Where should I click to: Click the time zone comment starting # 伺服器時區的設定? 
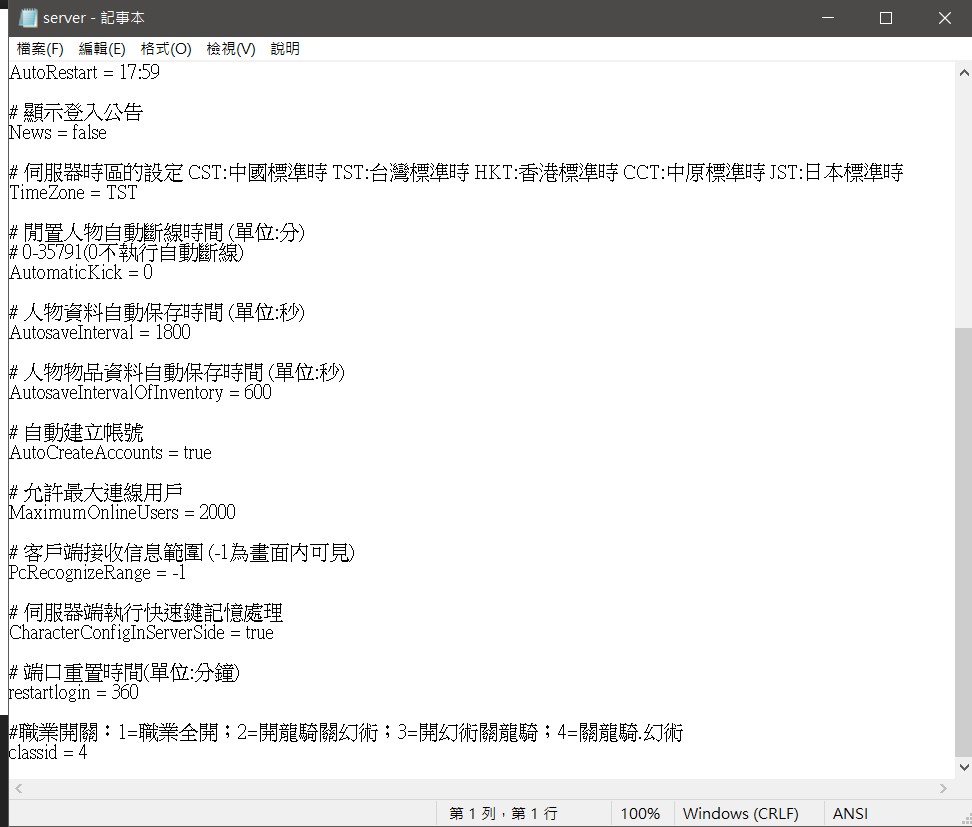pyautogui.click(x=456, y=172)
